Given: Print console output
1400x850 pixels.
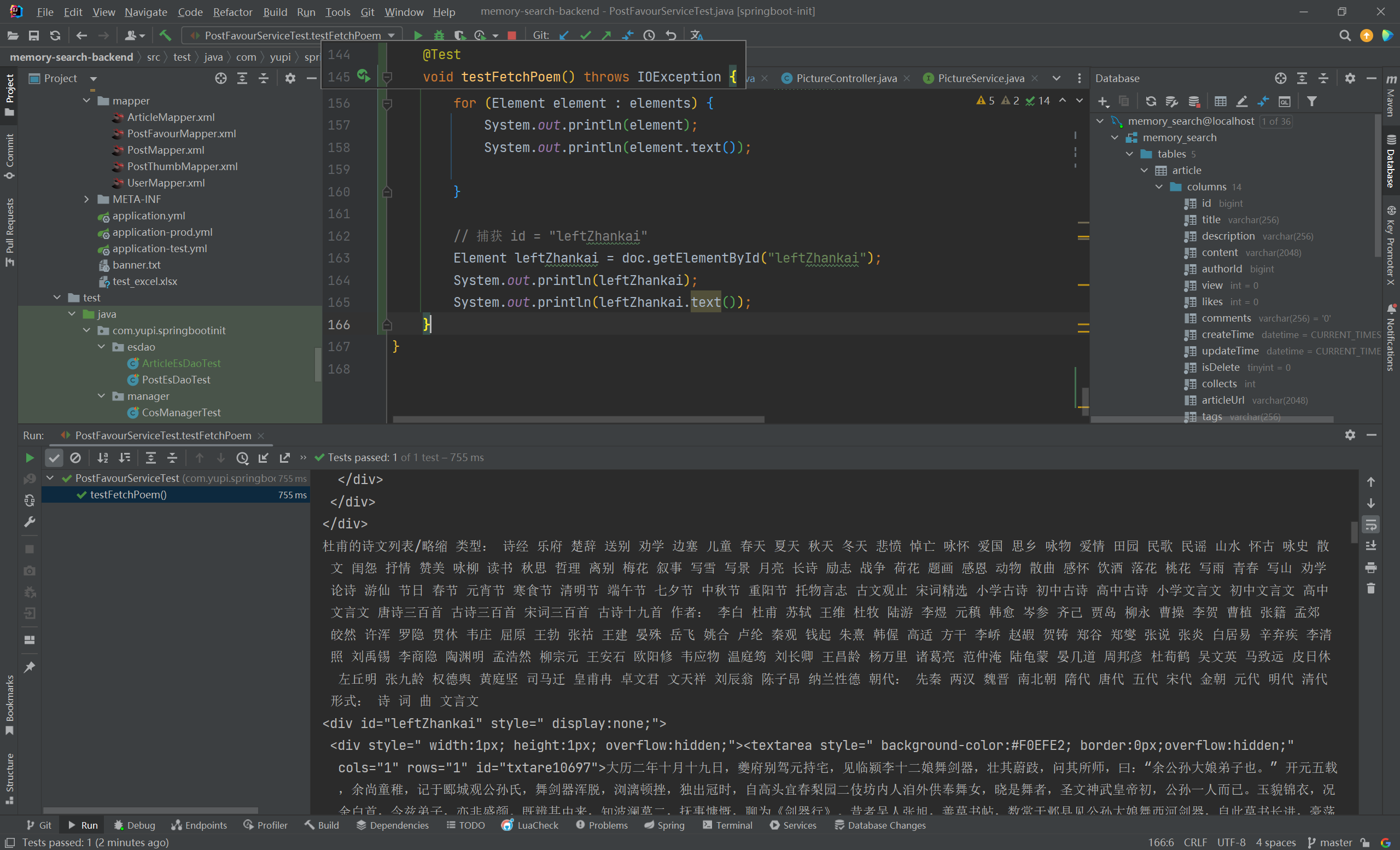Looking at the screenshot, I should pos(1370,568).
